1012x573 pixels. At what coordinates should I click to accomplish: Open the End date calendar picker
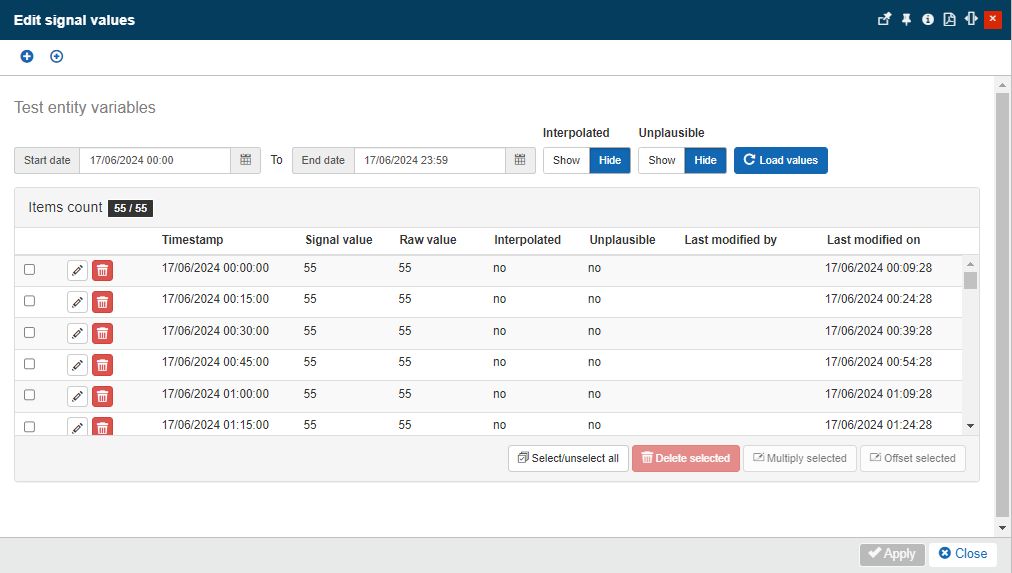520,160
